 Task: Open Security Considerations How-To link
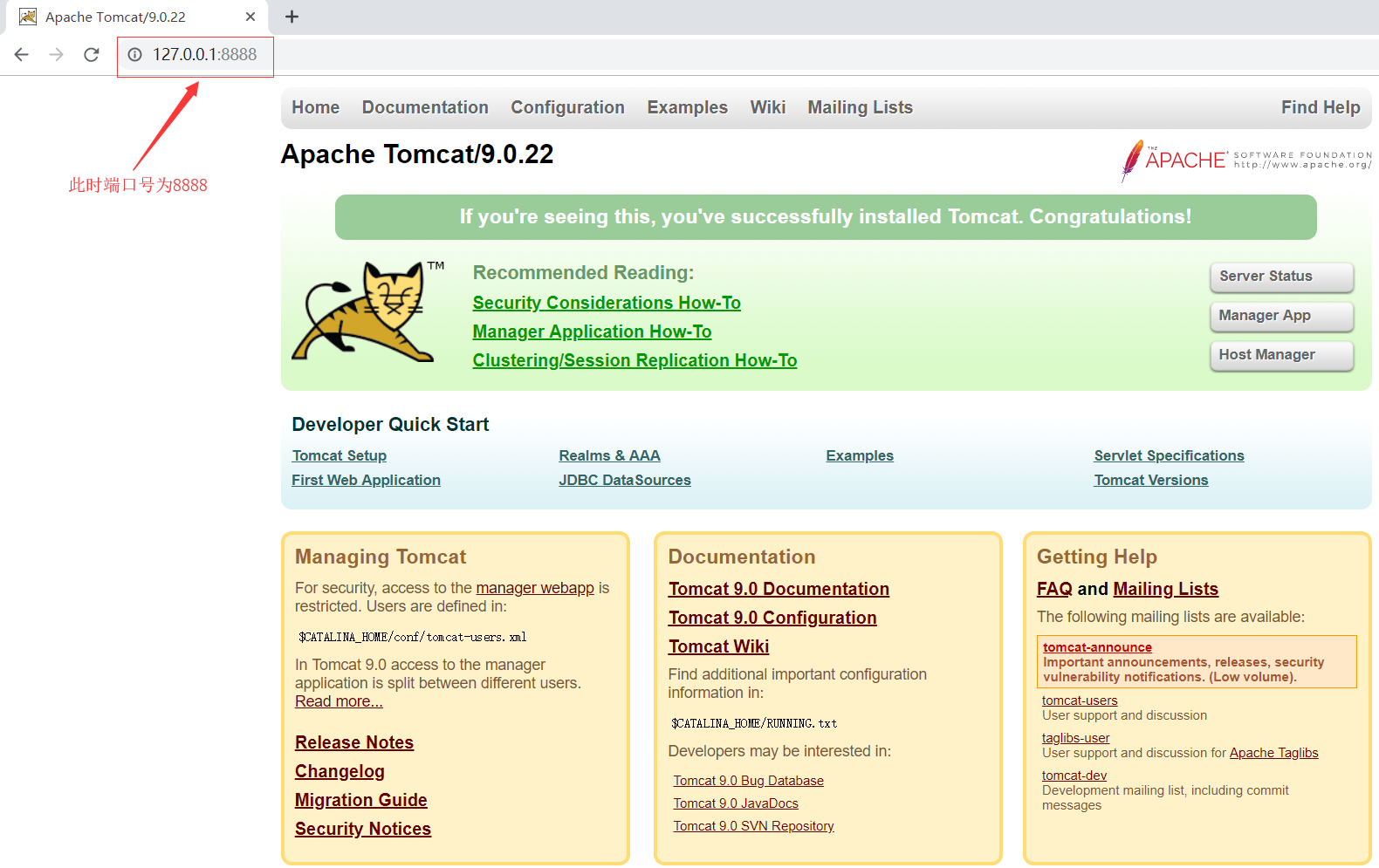(x=607, y=303)
